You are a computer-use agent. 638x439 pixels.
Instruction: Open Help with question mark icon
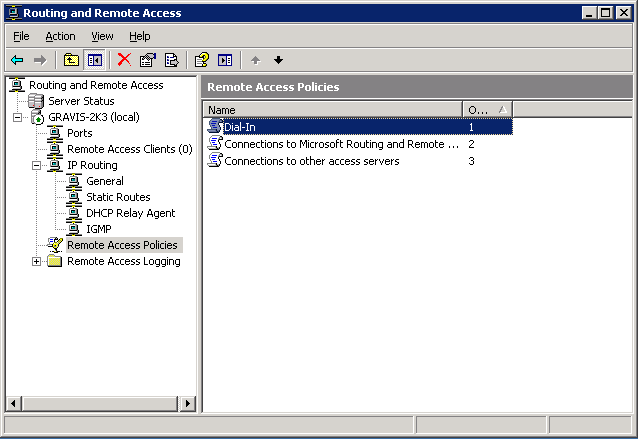point(202,60)
